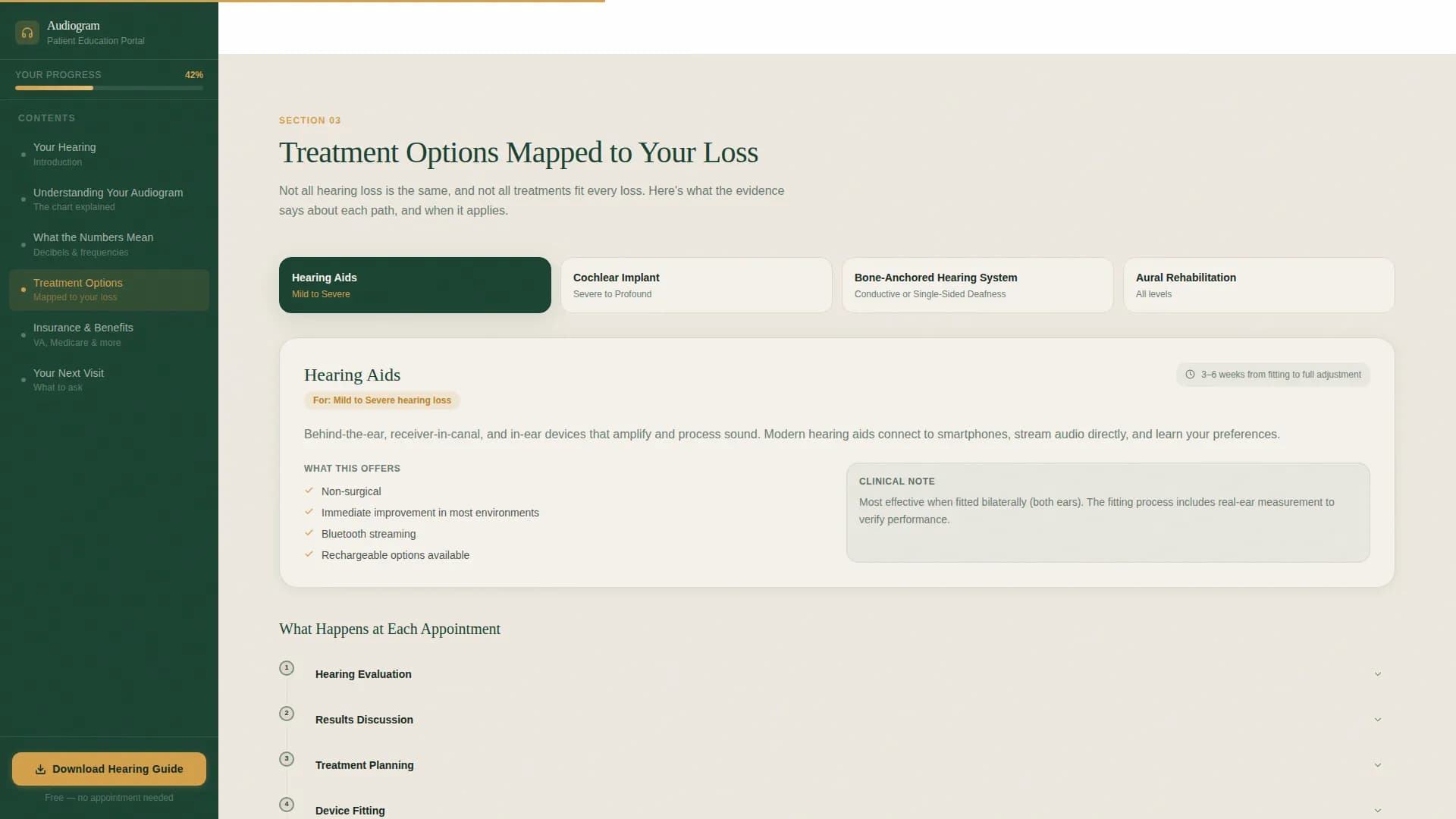Viewport: 1456px width, 819px height.
Task: Open the Hearing Evaluation appointment row
Action: 849,674
